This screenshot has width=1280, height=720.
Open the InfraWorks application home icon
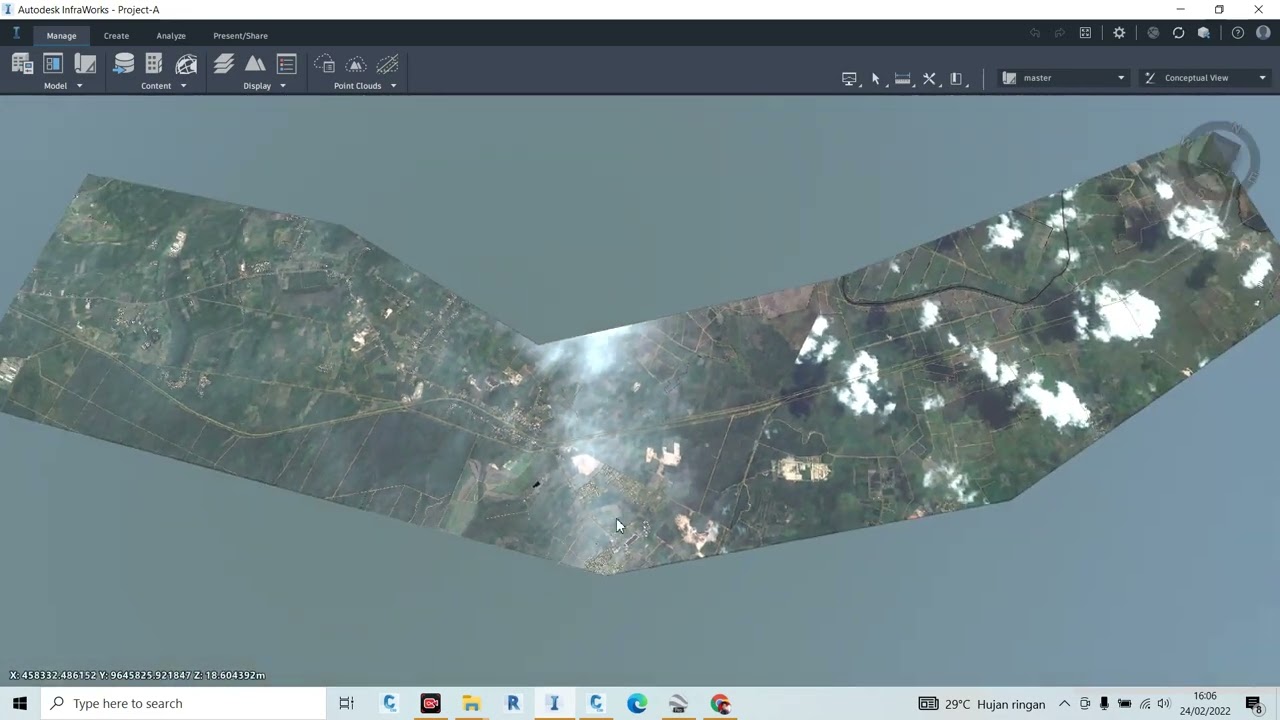click(x=16, y=34)
